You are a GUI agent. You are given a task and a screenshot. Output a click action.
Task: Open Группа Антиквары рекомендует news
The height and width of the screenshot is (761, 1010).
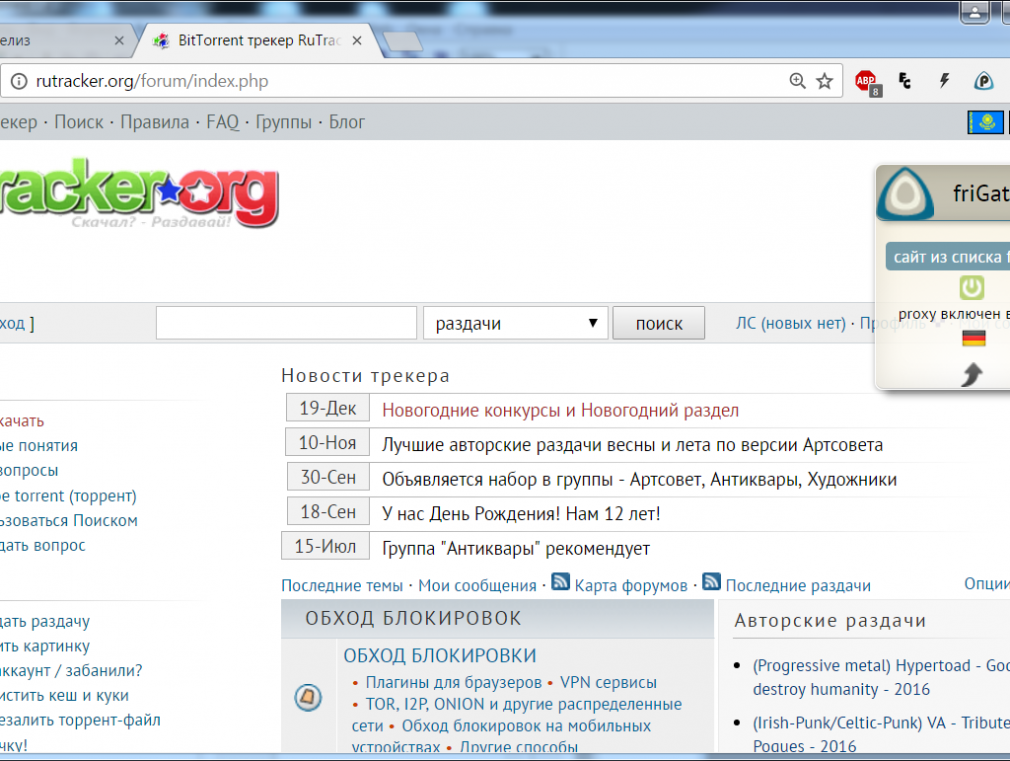(516, 548)
